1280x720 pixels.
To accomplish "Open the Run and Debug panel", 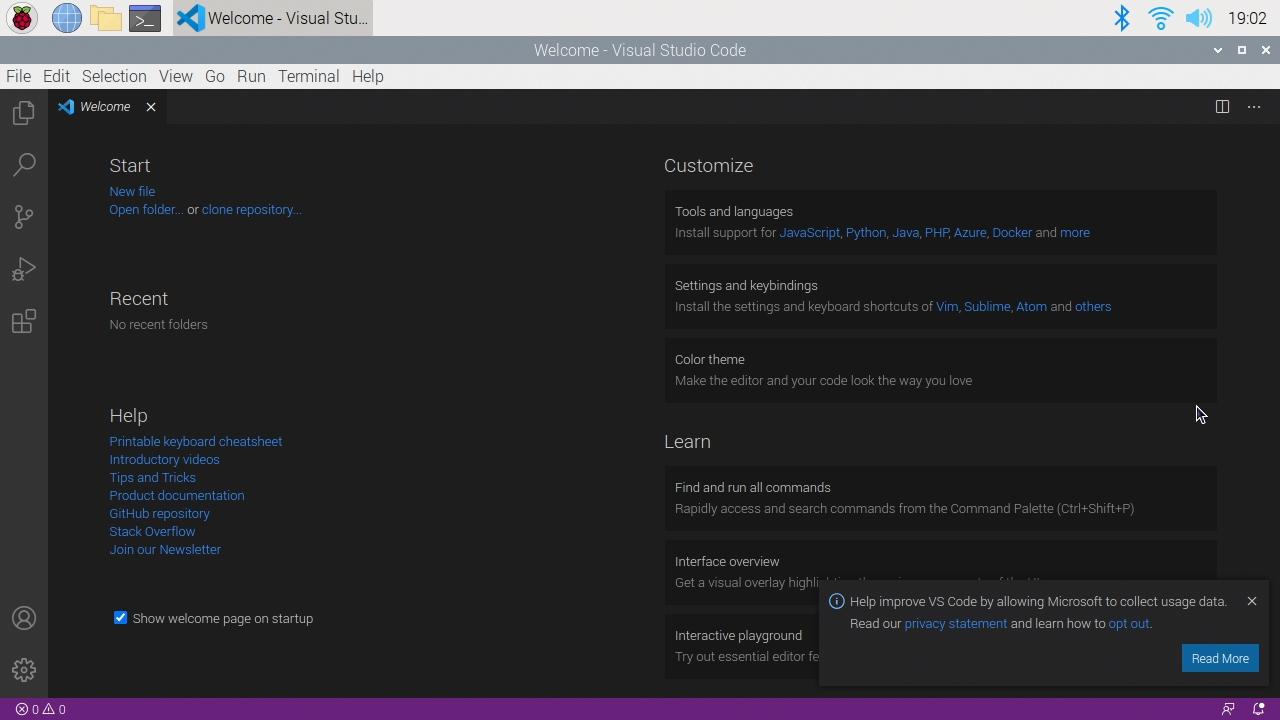I will [23, 269].
